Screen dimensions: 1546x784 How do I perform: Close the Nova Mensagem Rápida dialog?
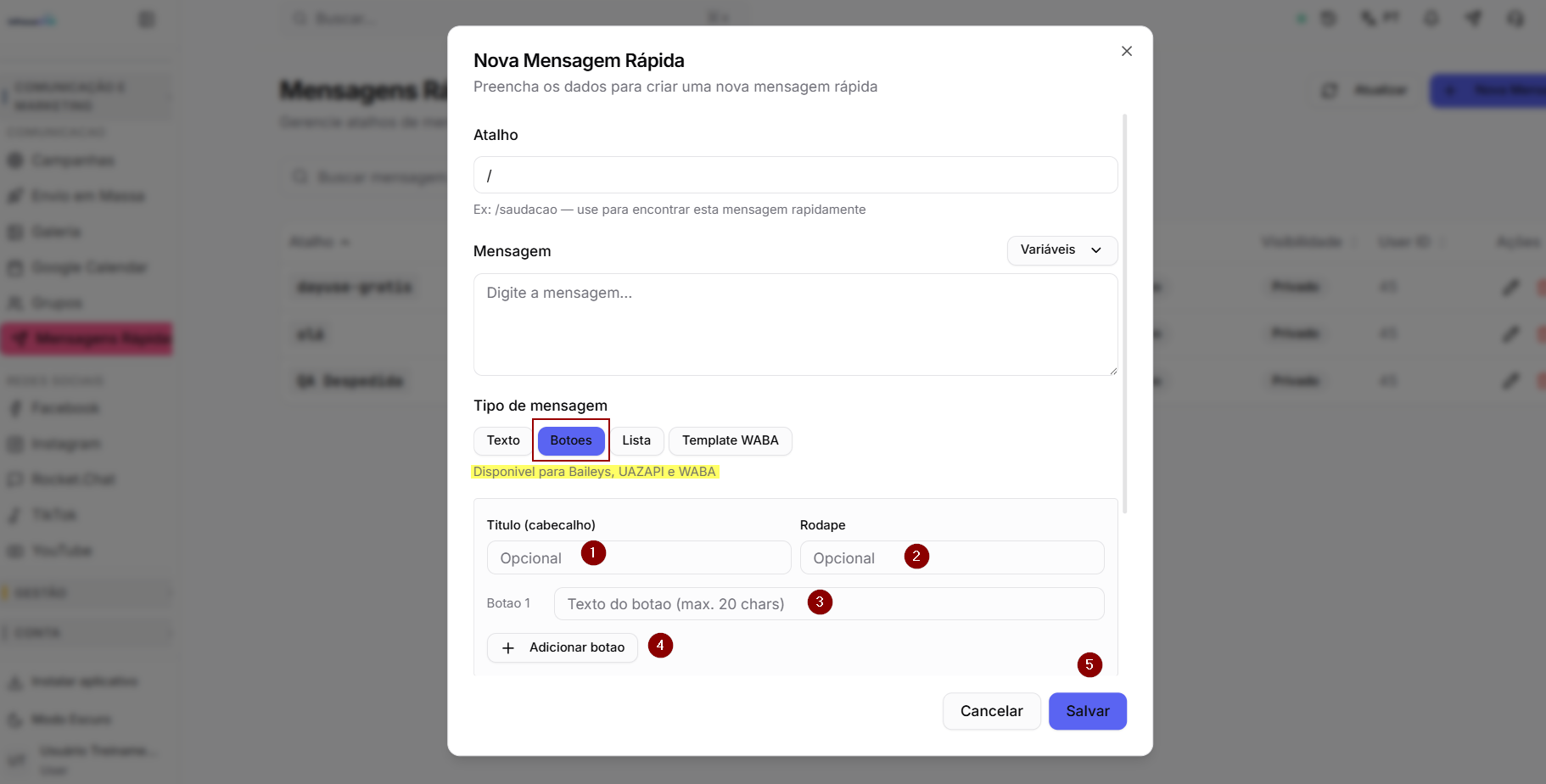coord(1126,51)
